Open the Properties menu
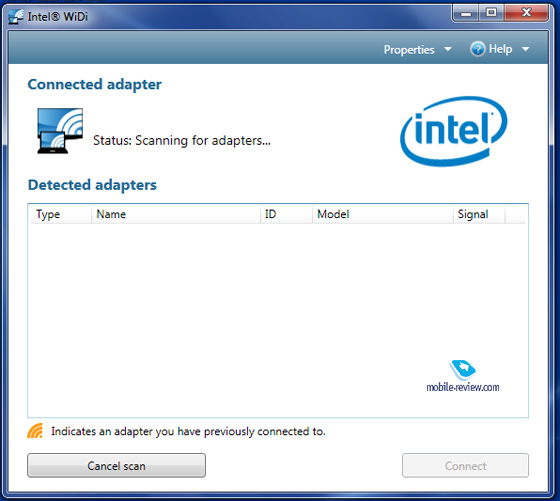The width and height of the screenshot is (560, 501). [409, 50]
